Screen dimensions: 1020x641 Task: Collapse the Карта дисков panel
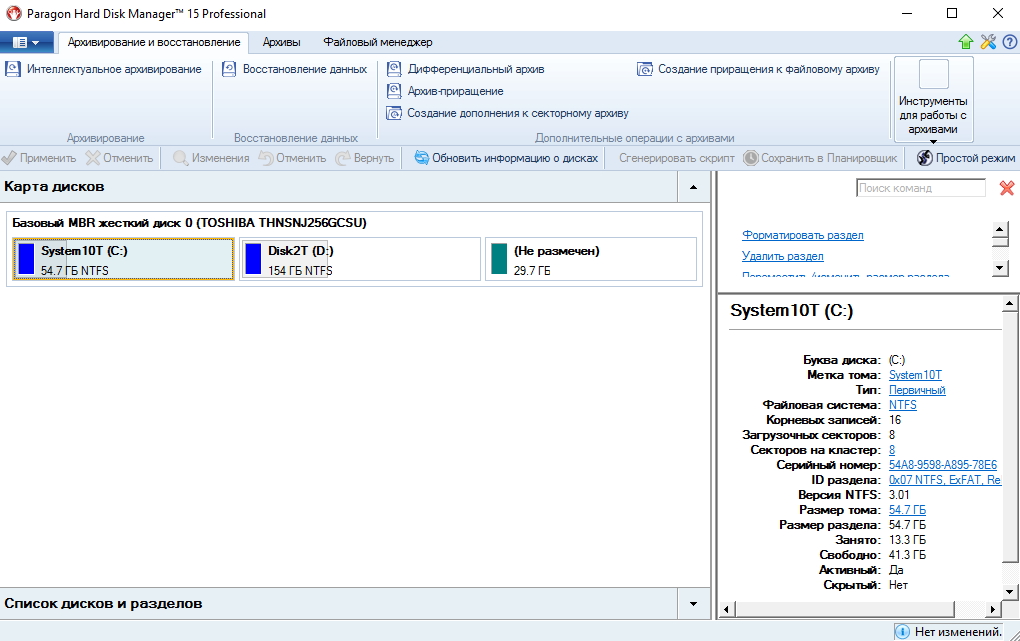693,187
